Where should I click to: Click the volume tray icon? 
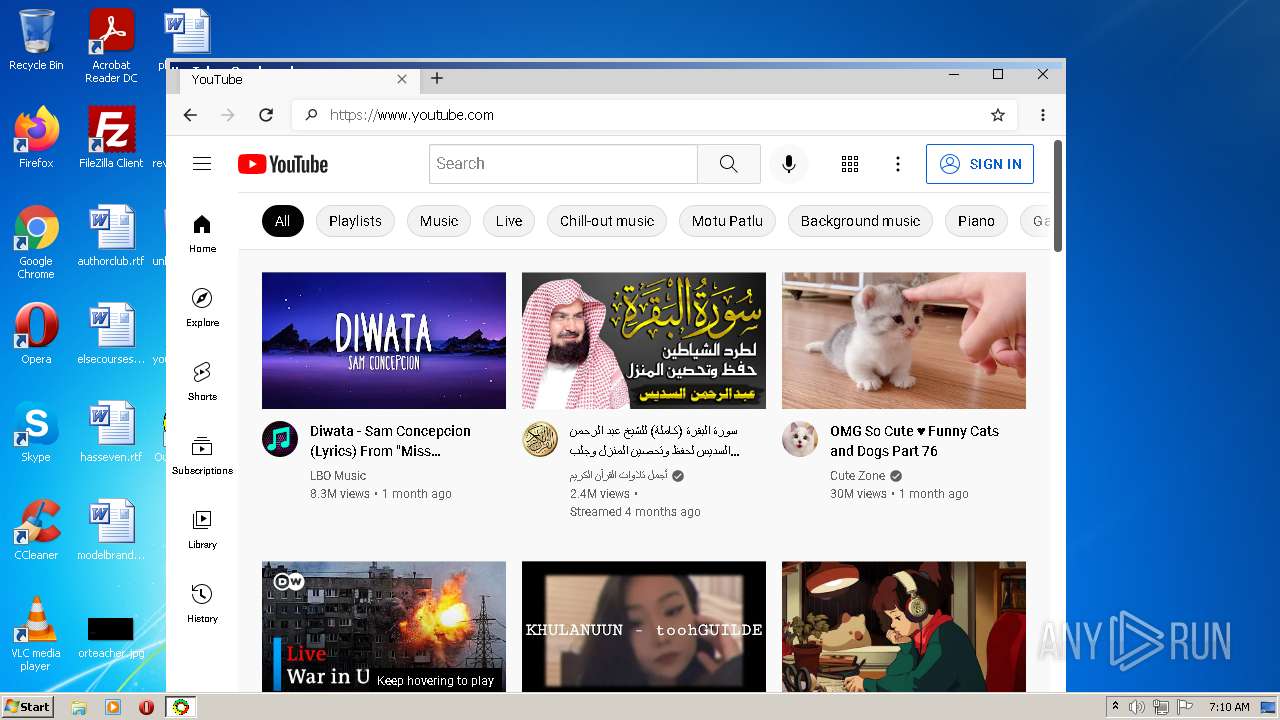[1137, 707]
